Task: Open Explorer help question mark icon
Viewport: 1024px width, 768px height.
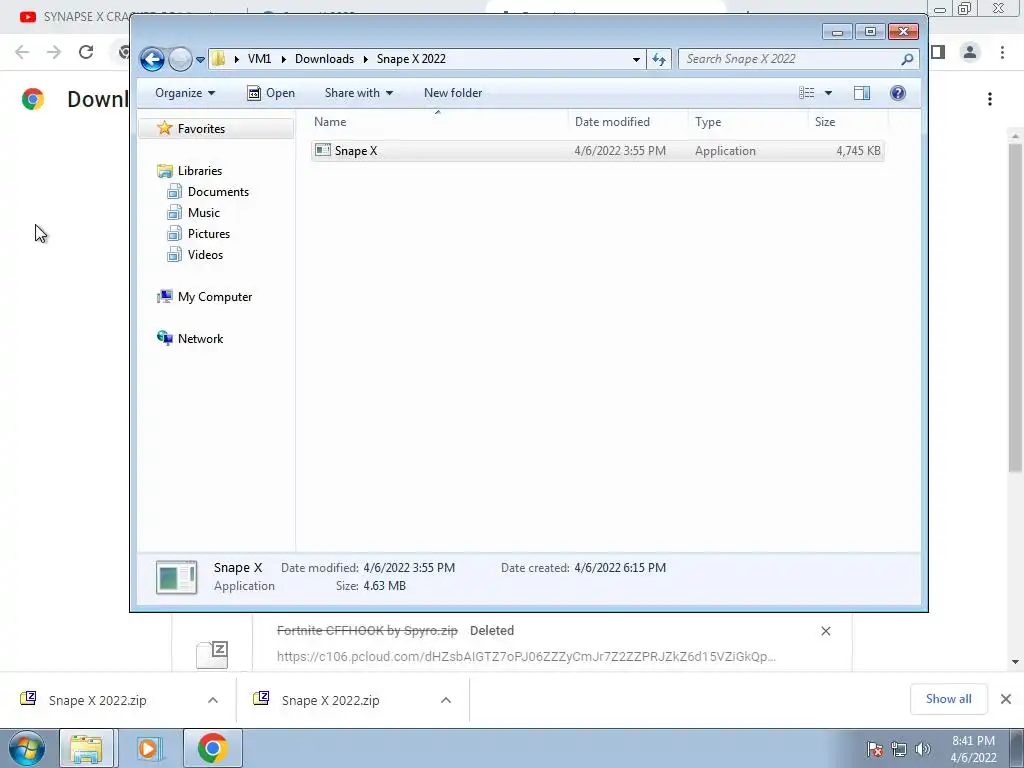Action: coord(898,93)
